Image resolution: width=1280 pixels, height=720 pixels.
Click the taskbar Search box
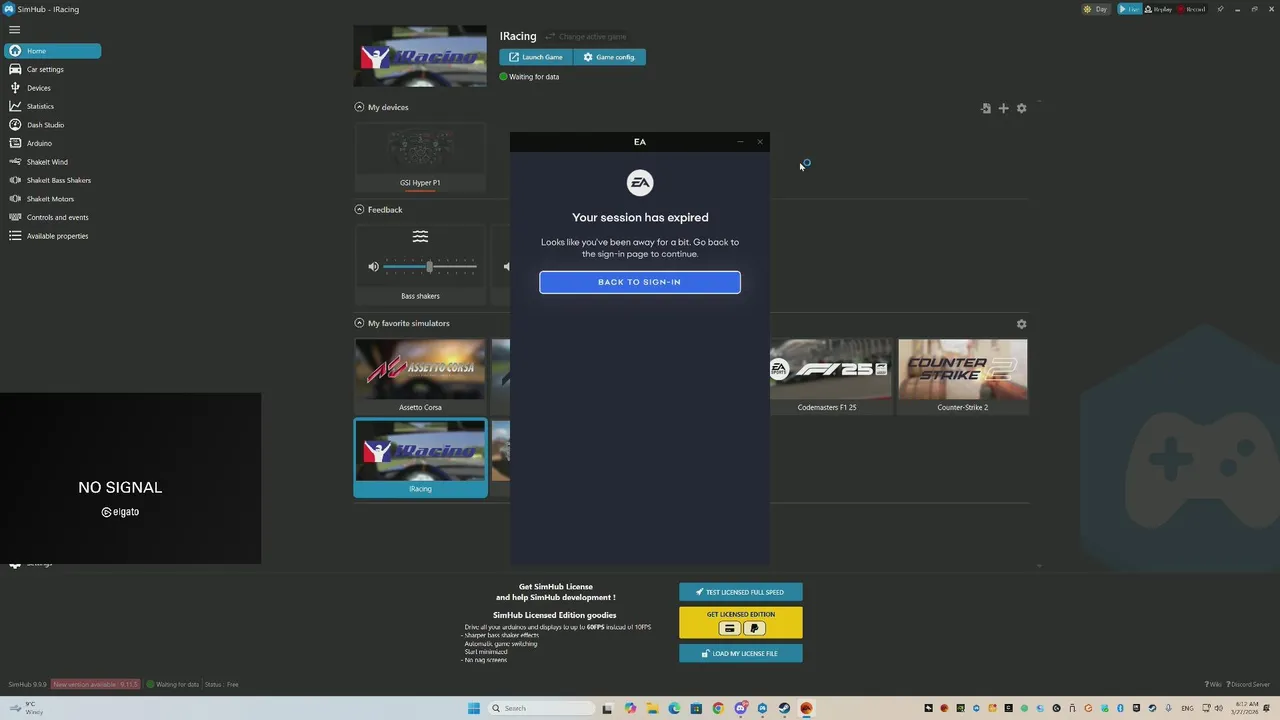coord(541,708)
